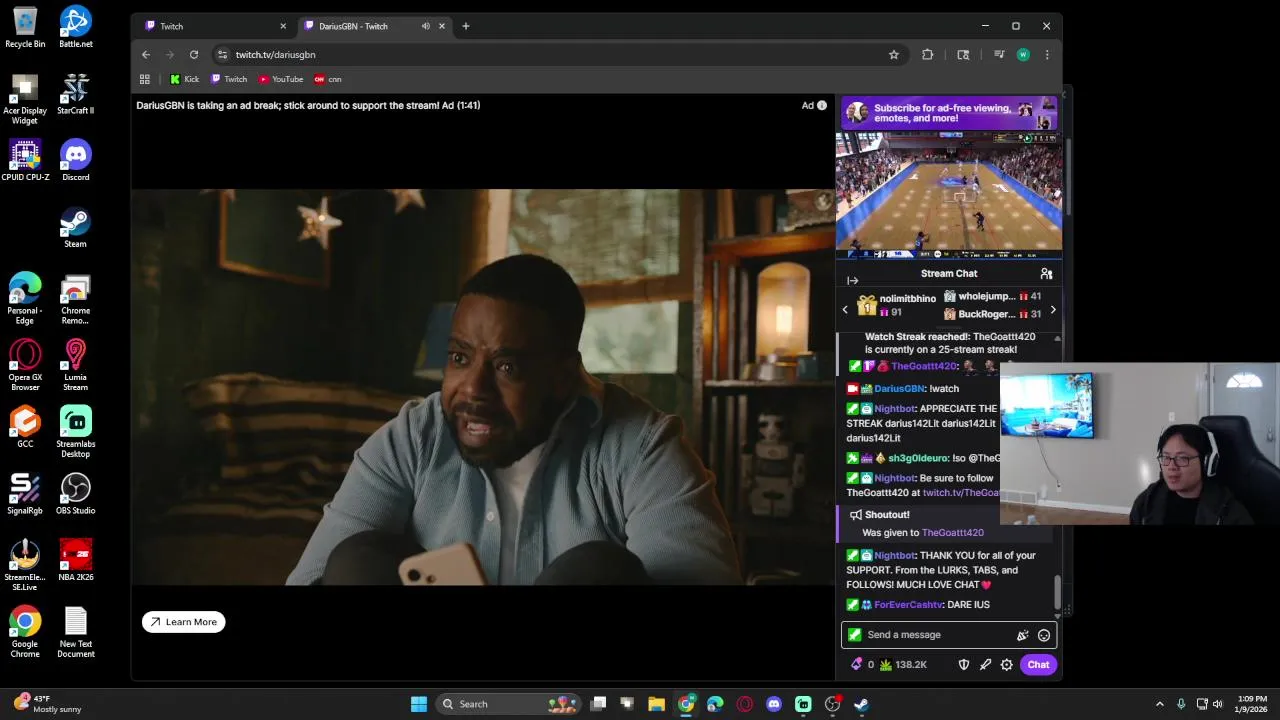The width and height of the screenshot is (1280, 720).
Task: Open the taskbar Search box
Action: 508,704
